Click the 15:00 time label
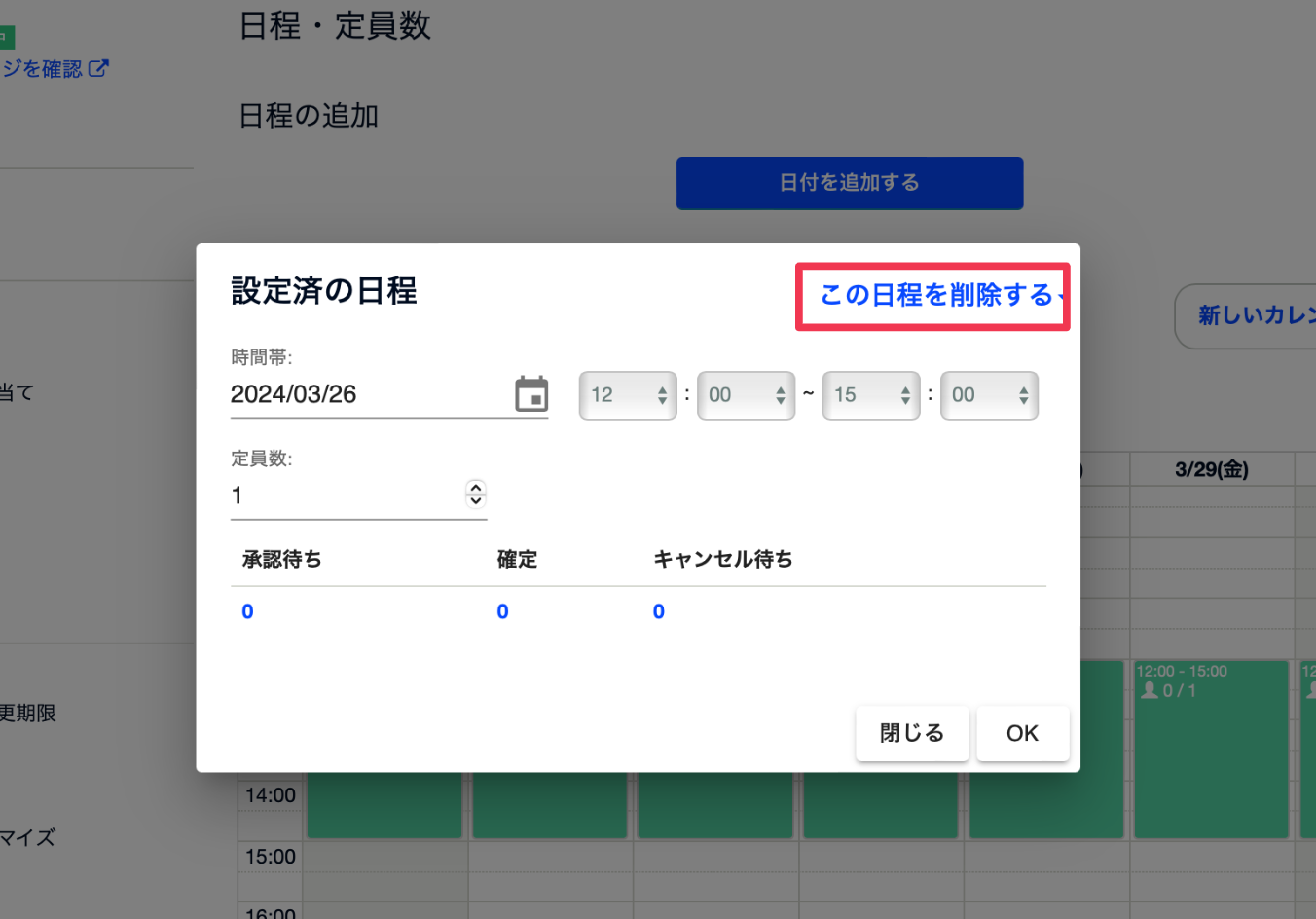Screen dimensions: 1316x919 pyautogui.click(x=271, y=857)
